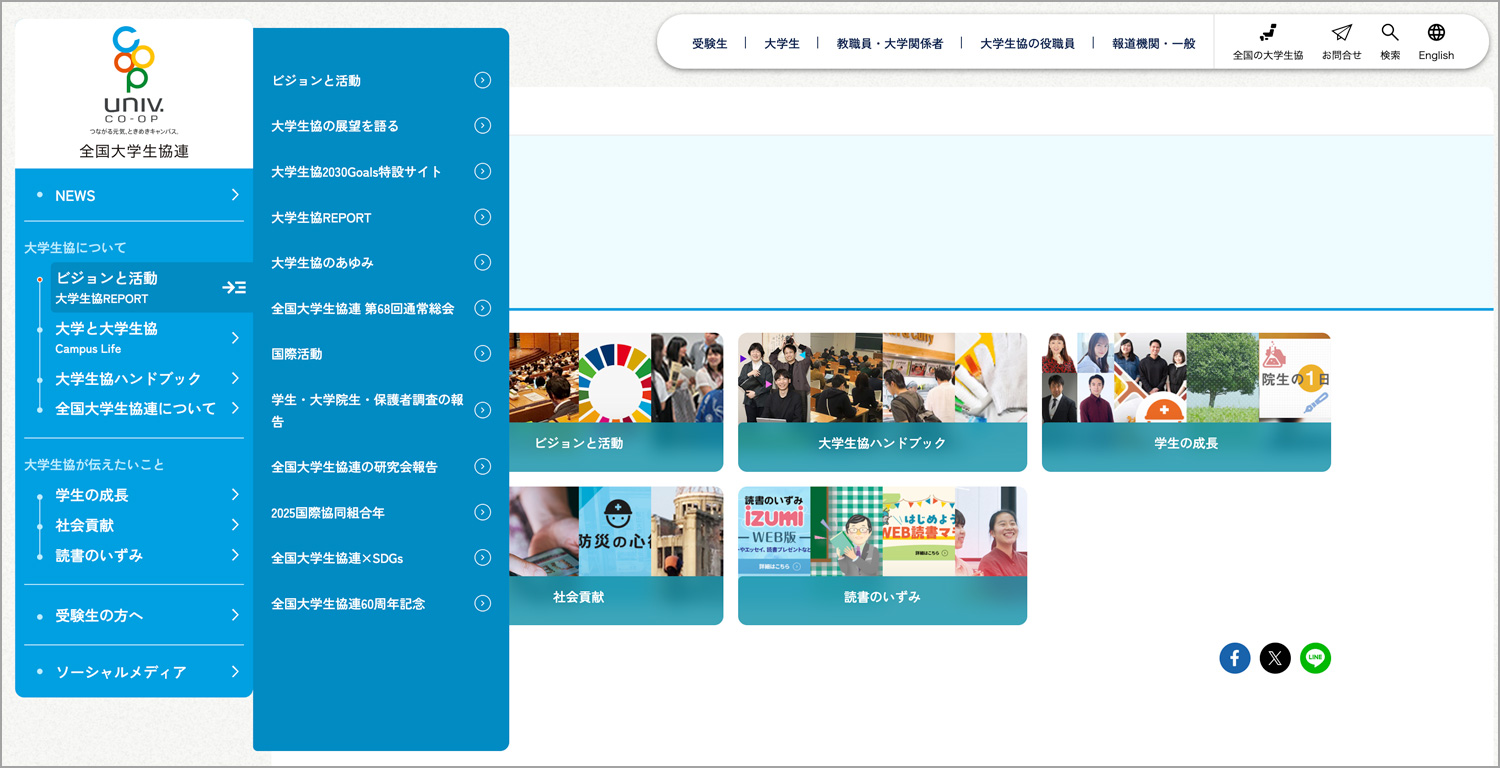Open 全国大学生協連×SDGs submenu entry
1500x768 pixels.
pyautogui.click(x=380, y=558)
